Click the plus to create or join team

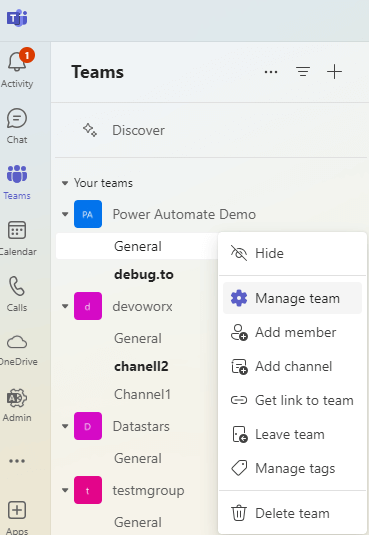click(335, 72)
